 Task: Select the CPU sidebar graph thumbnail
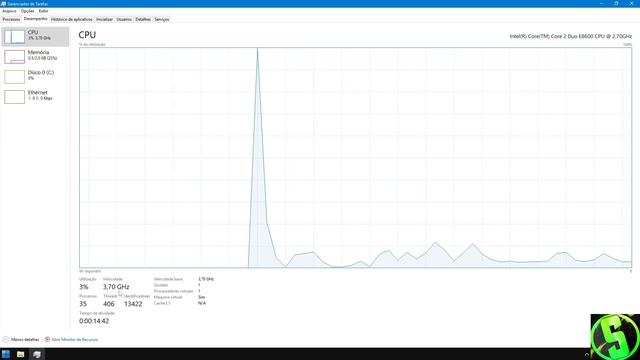14,36
